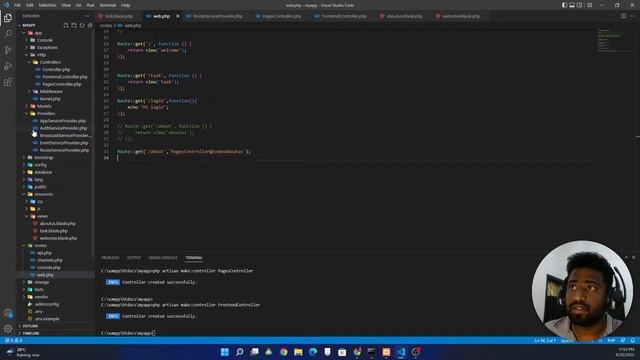Screen dimensions: 640x360
Task: Open the Run and Debug view
Action: pos(8,66)
